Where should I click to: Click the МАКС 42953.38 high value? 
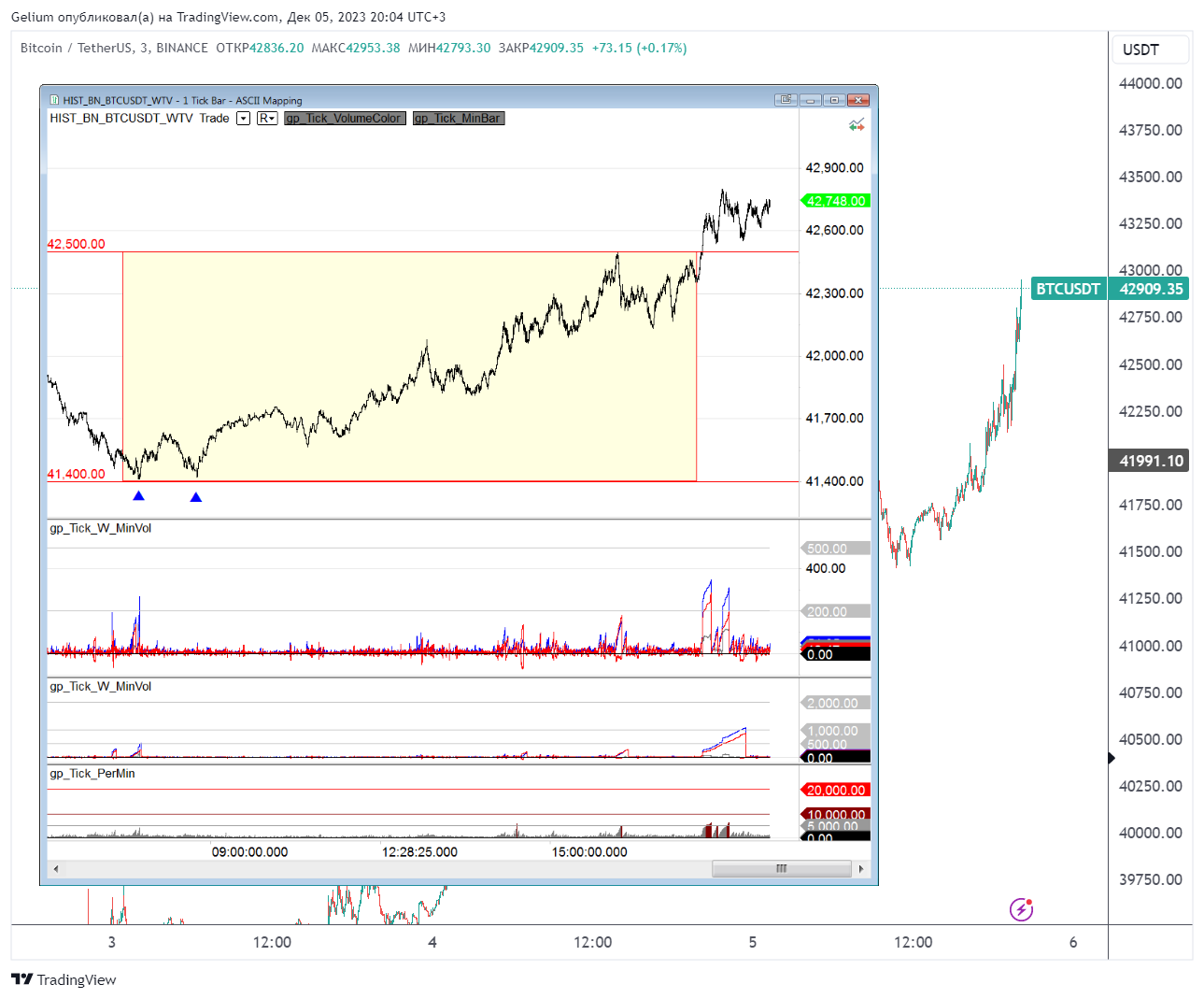[356, 48]
